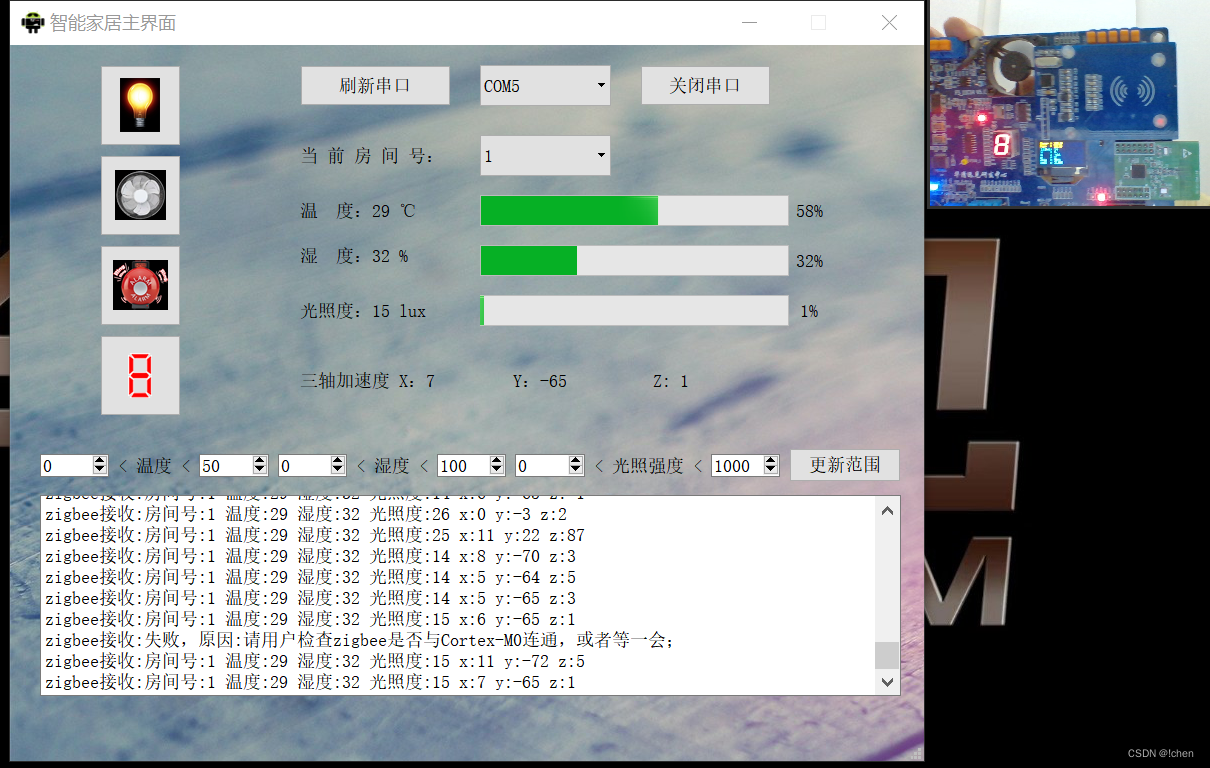Image resolution: width=1210 pixels, height=768 pixels.
Task: Click the log line ending x:11 y:-72 z:5
Action: pyautogui.click(x=315, y=661)
